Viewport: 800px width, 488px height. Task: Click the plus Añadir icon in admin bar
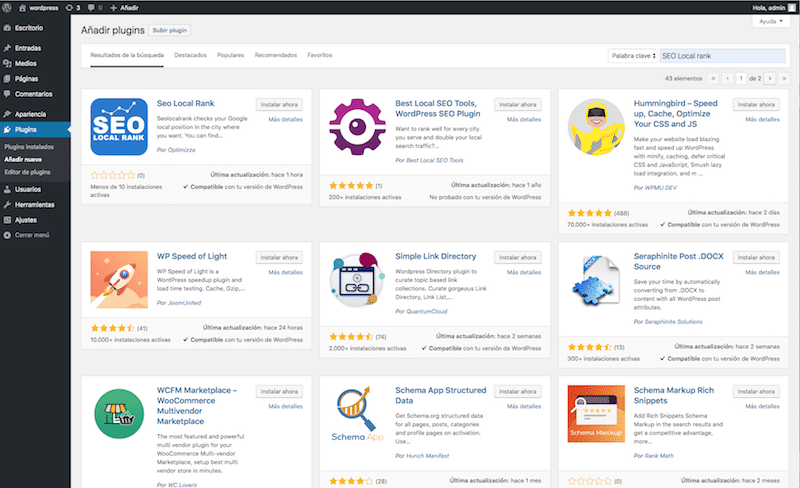113,8
